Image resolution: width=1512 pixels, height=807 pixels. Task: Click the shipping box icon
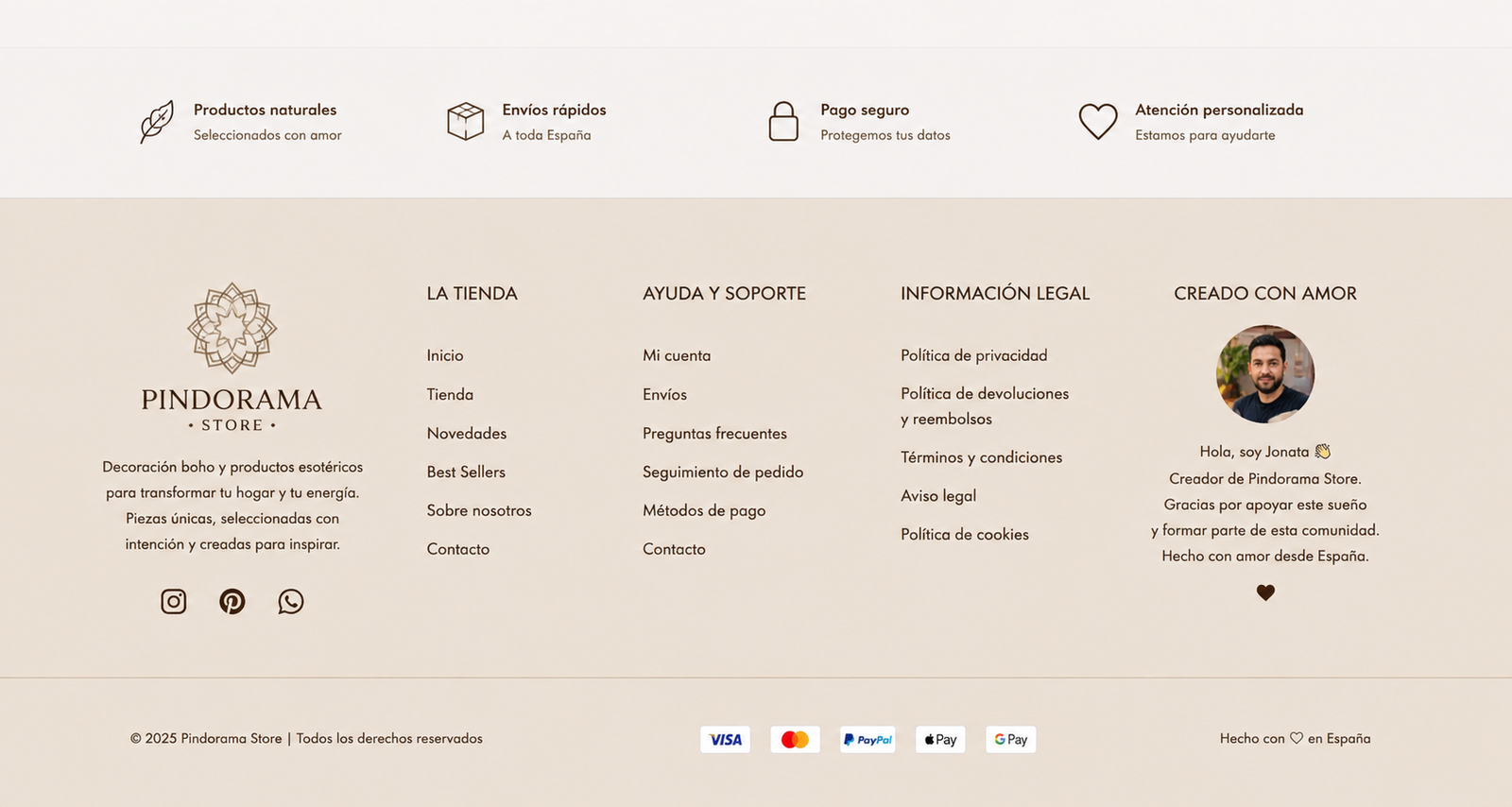[x=465, y=122]
